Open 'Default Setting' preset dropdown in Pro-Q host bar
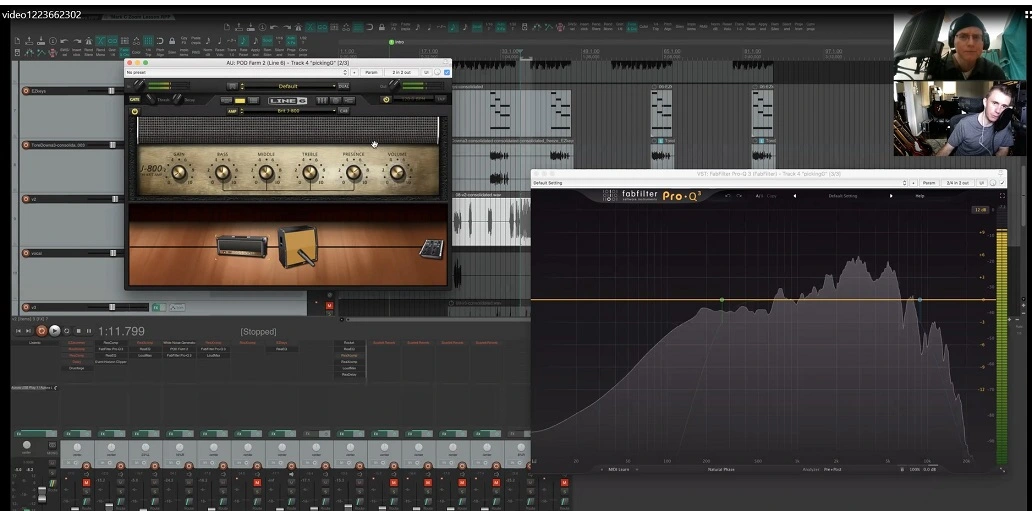Viewport: 1032px width, 511px height. click(x=719, y=182)
